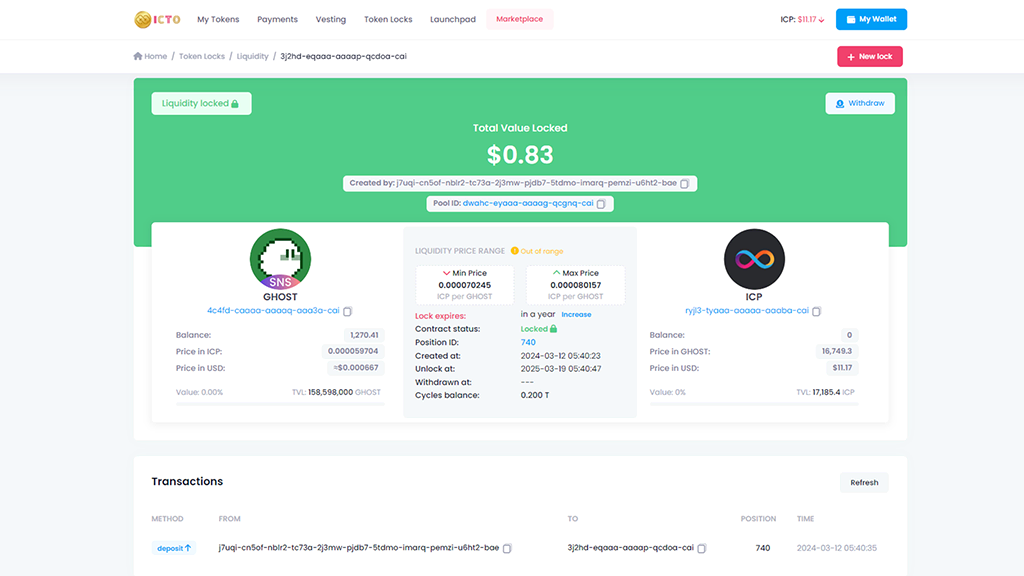Click the GHOST token logo
The height and width of the screenshot is (576, 1024).
click(280, 259)
